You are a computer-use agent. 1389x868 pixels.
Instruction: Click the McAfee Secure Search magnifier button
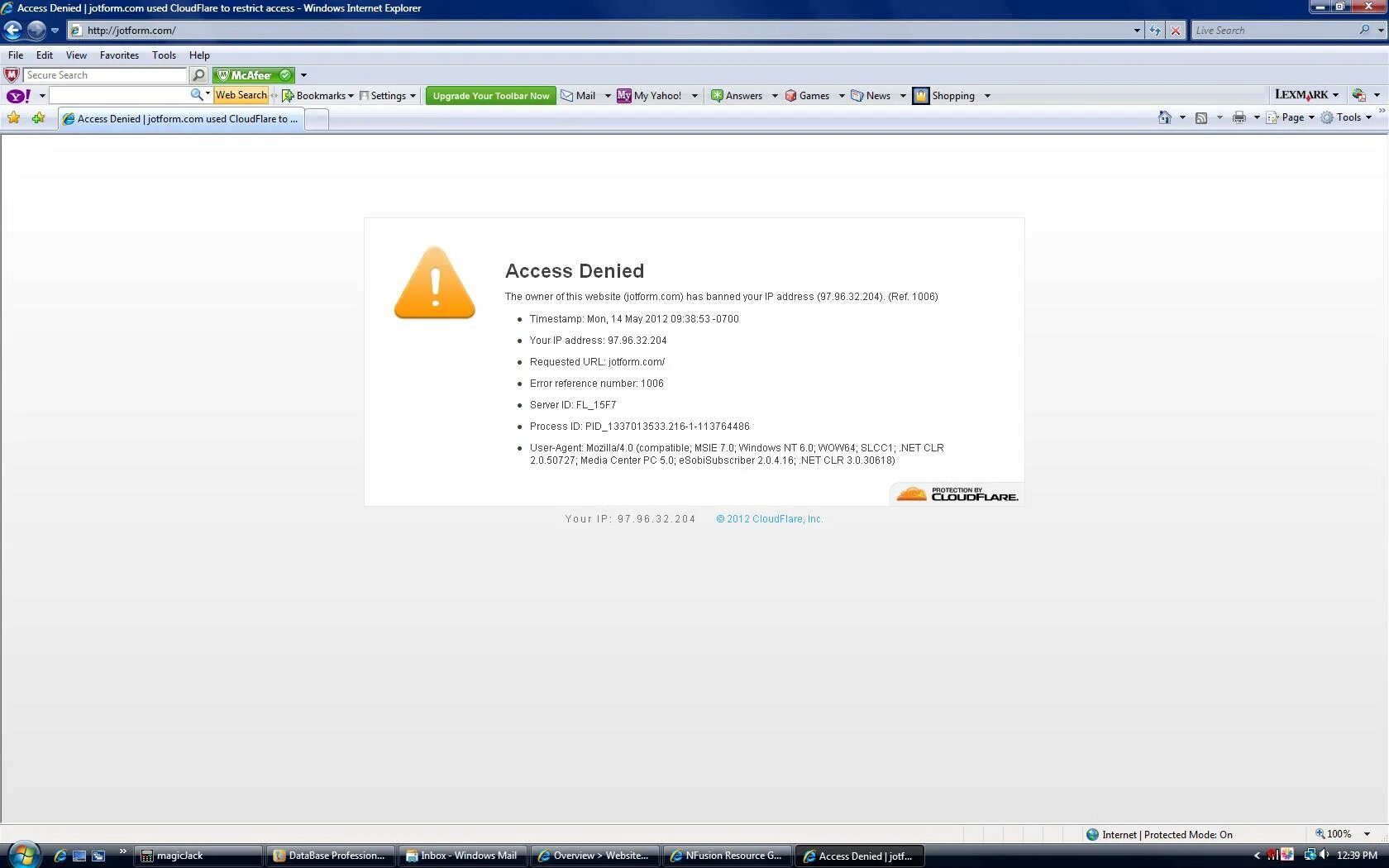[198, 75]
